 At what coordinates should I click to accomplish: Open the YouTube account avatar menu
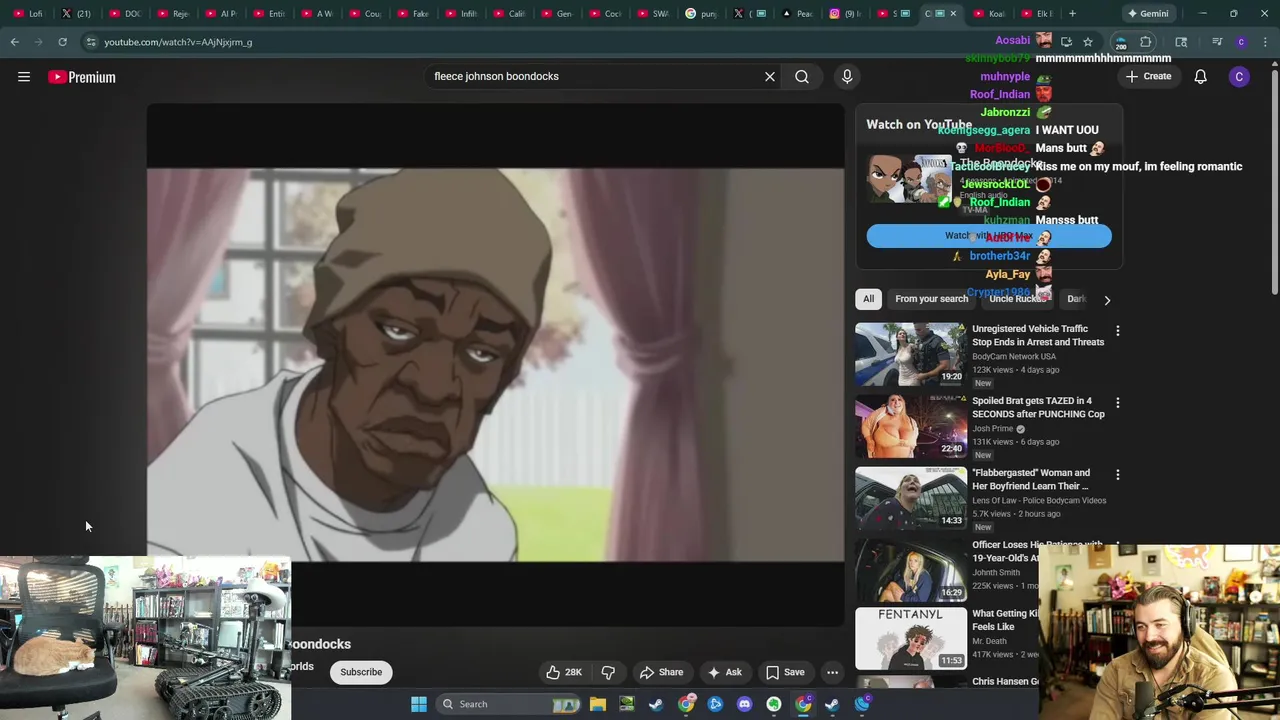tap(1239, 77)
